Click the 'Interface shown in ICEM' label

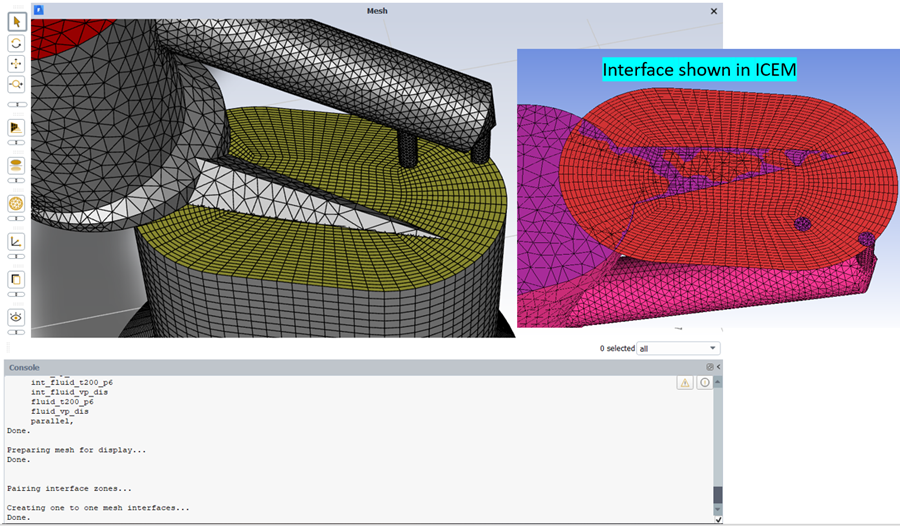pyautogui.click(x=699, y=70)
